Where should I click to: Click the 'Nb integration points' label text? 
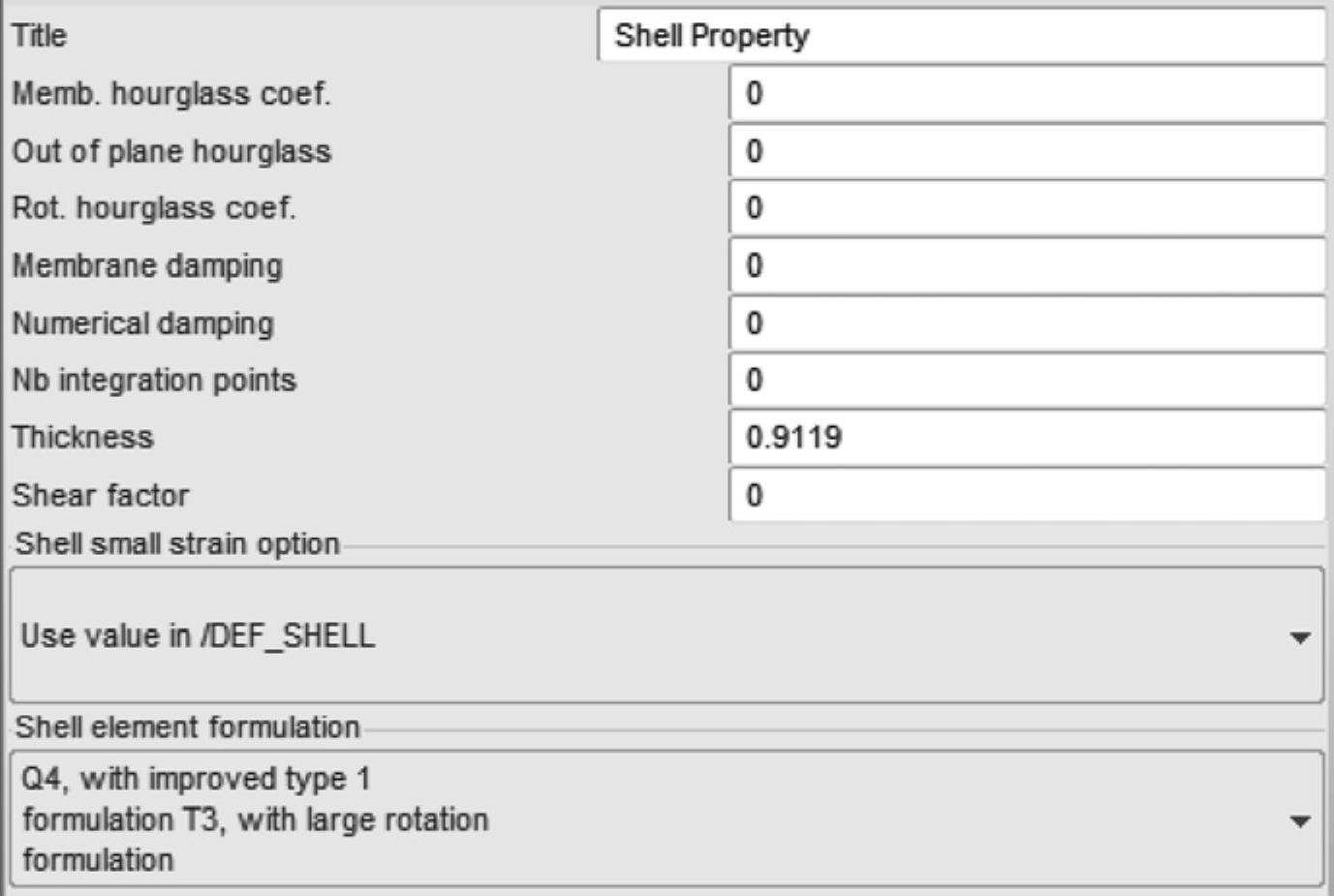[x=154, y=380]
